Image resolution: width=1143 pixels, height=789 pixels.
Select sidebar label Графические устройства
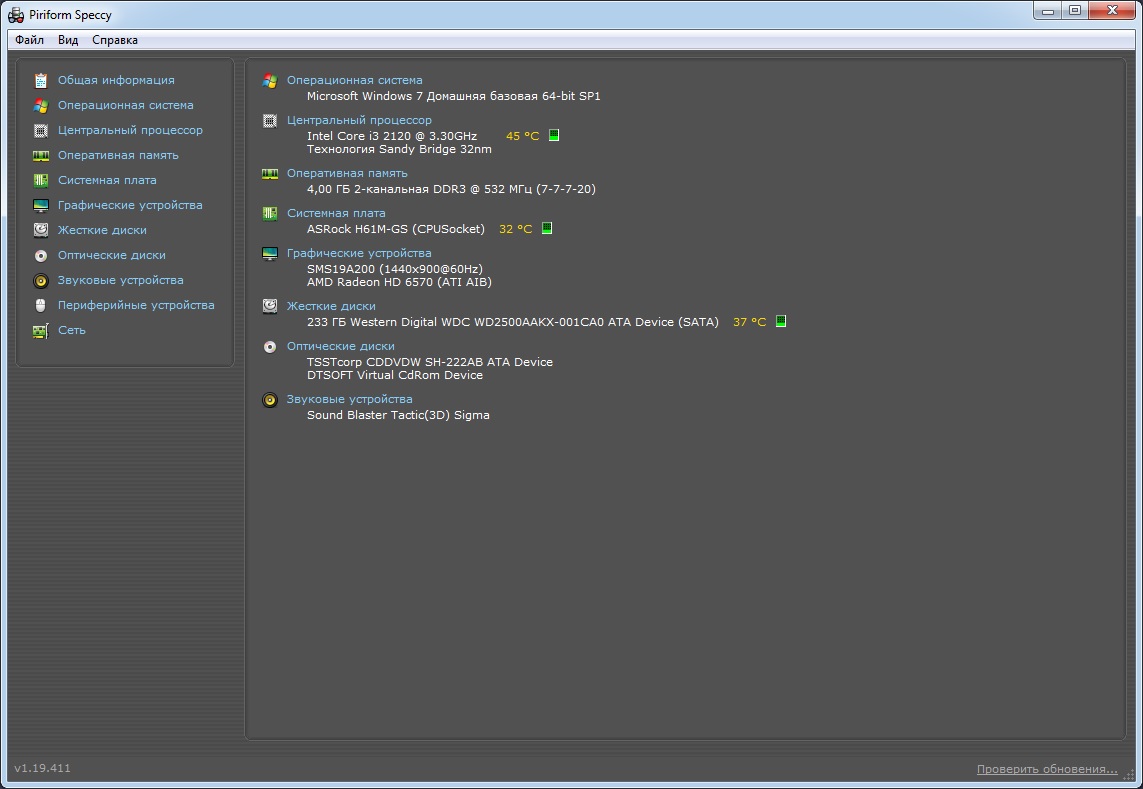[130, 206]
